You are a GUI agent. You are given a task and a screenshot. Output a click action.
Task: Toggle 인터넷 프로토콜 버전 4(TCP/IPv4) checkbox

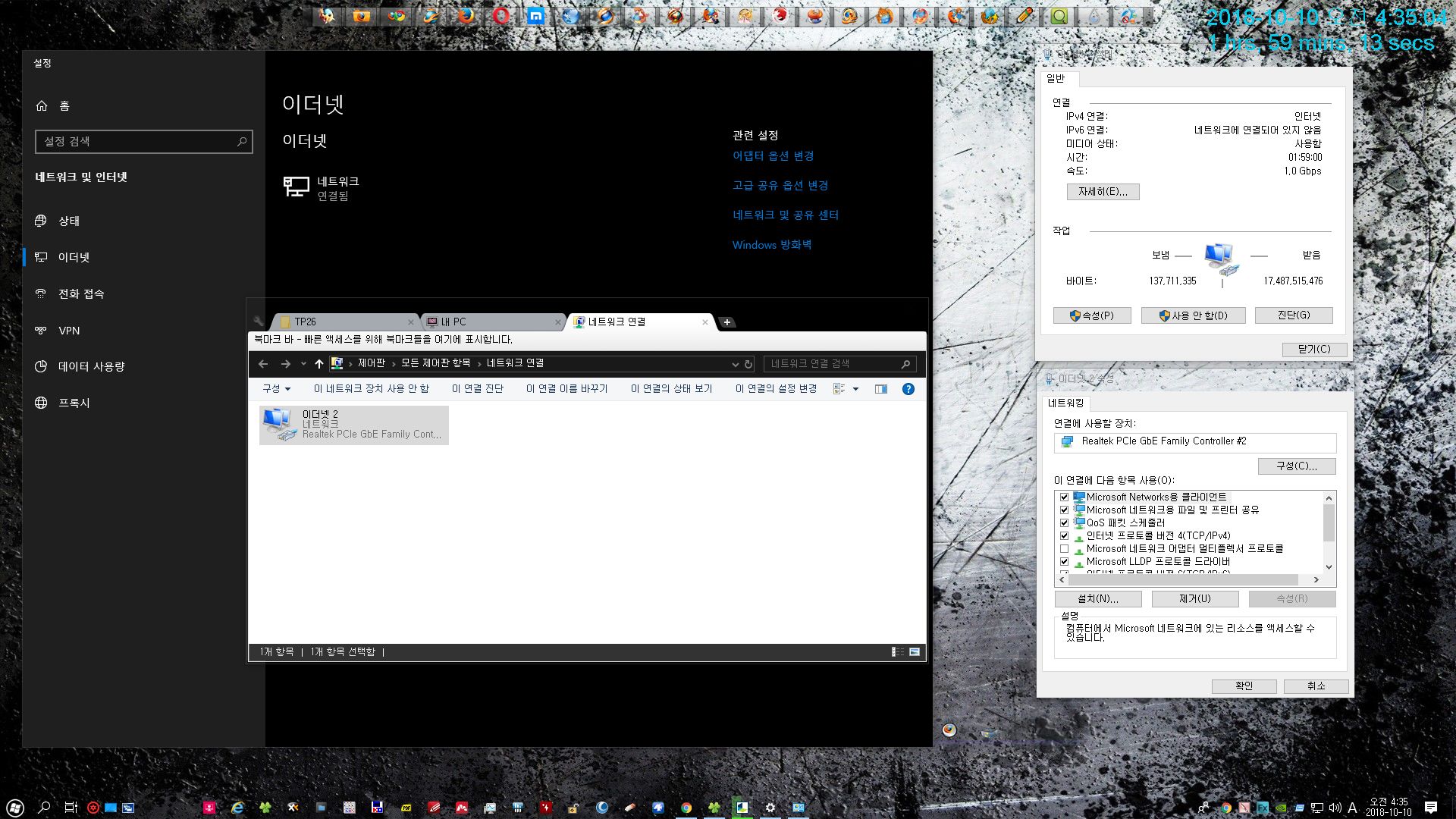1064,536
